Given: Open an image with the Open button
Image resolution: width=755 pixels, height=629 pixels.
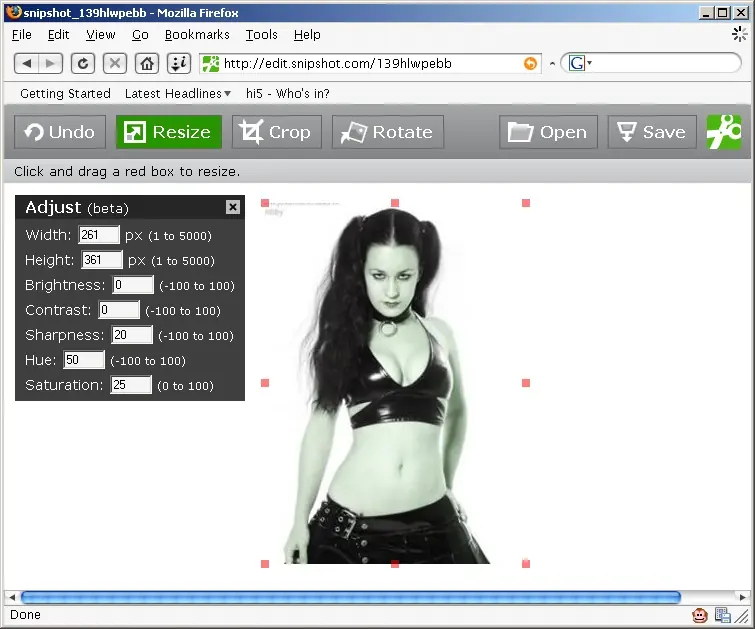Looking at the screenshot, I should pos(548,132).
